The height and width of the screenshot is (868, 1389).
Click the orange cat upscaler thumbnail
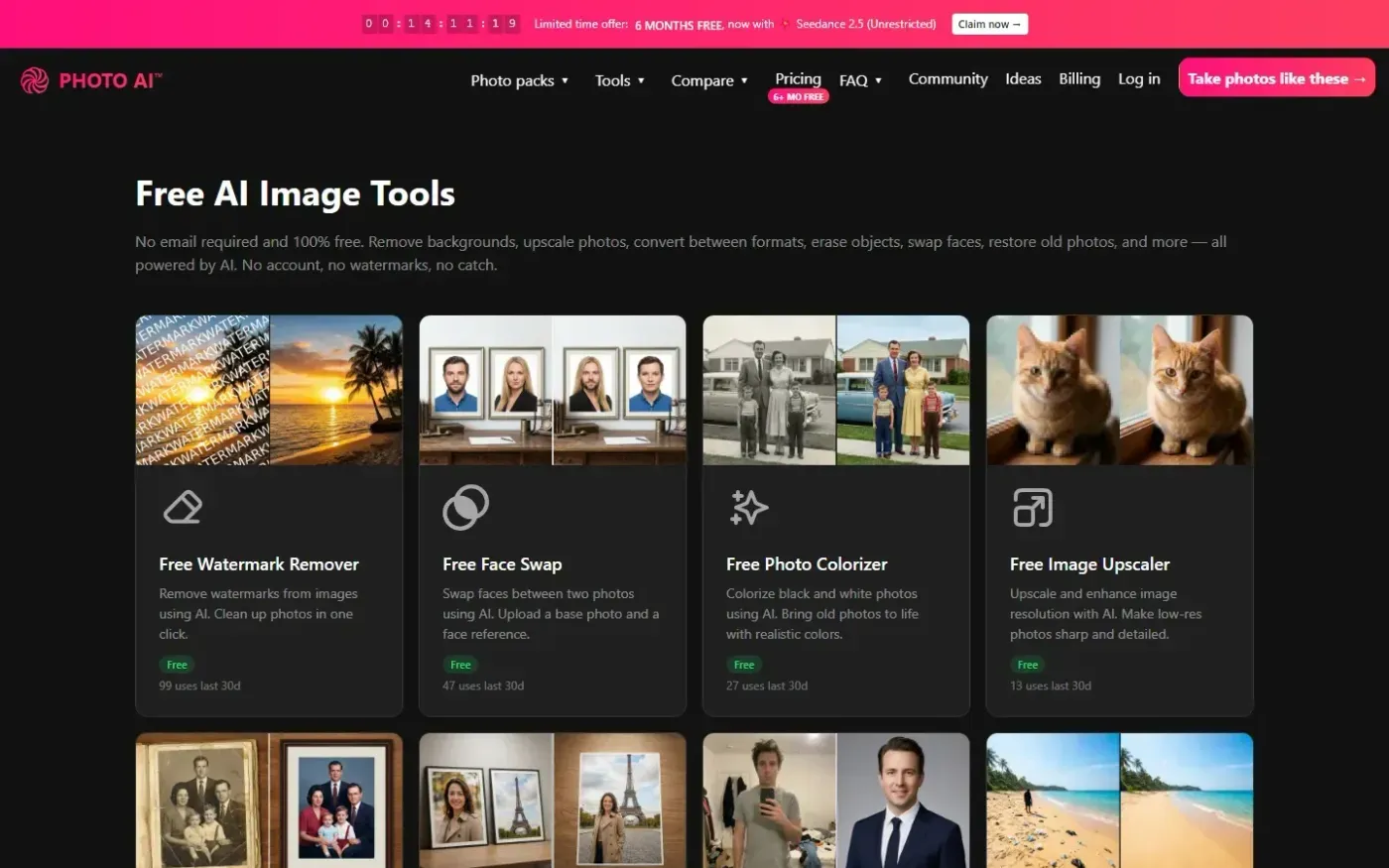tap(1120, 390)
